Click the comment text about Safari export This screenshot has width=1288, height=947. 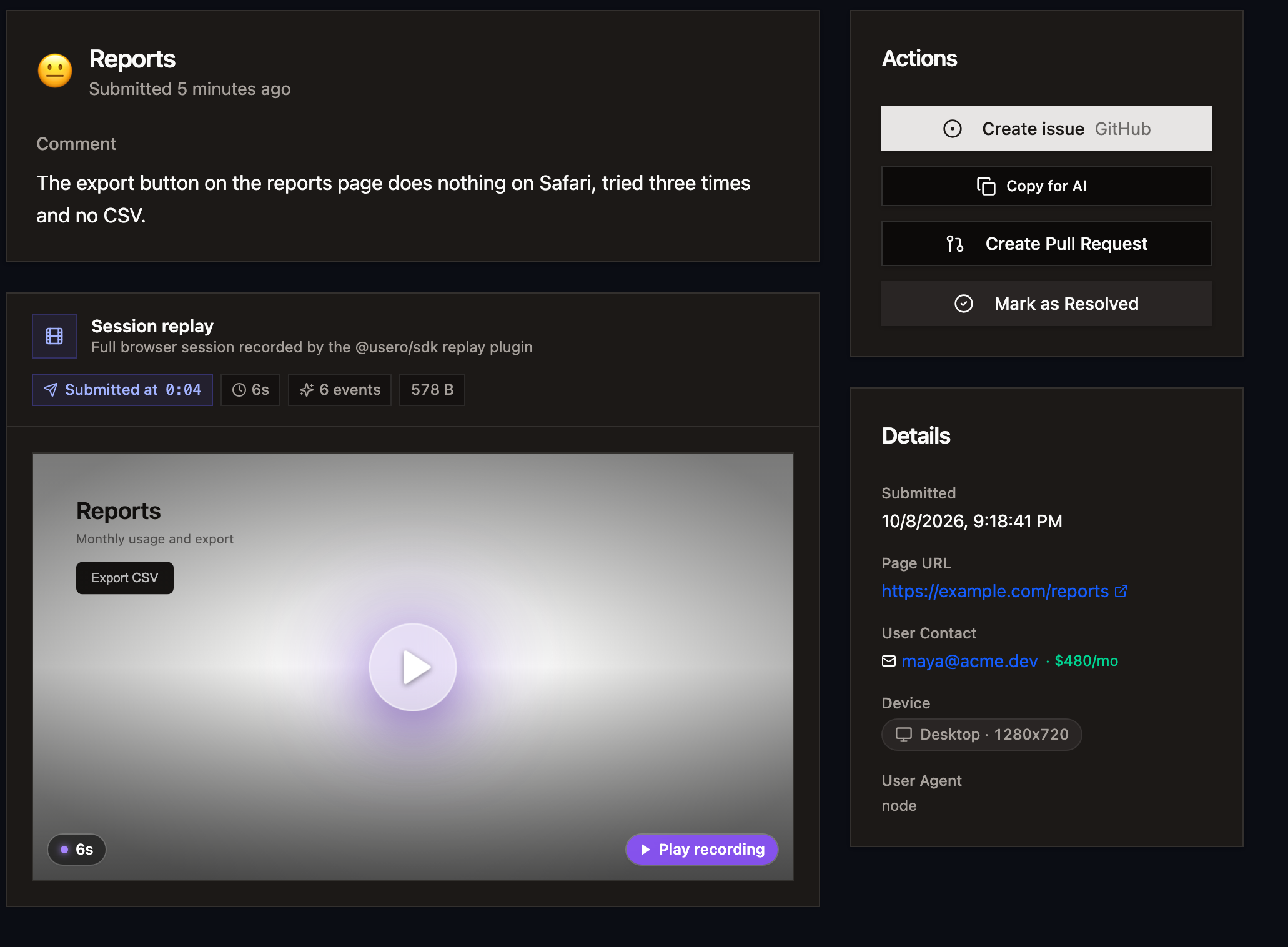click(394, 199)
